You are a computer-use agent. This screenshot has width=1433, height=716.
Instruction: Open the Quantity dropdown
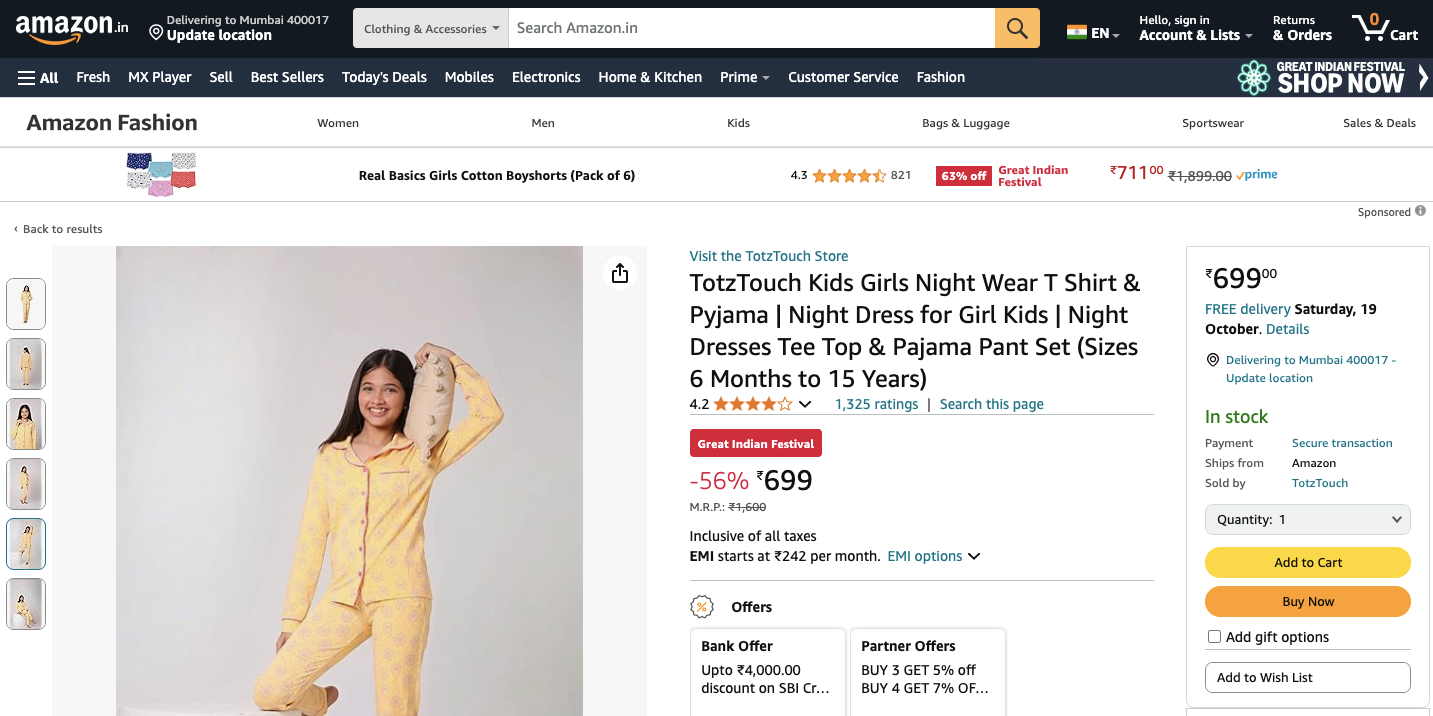coord(1307,520)
